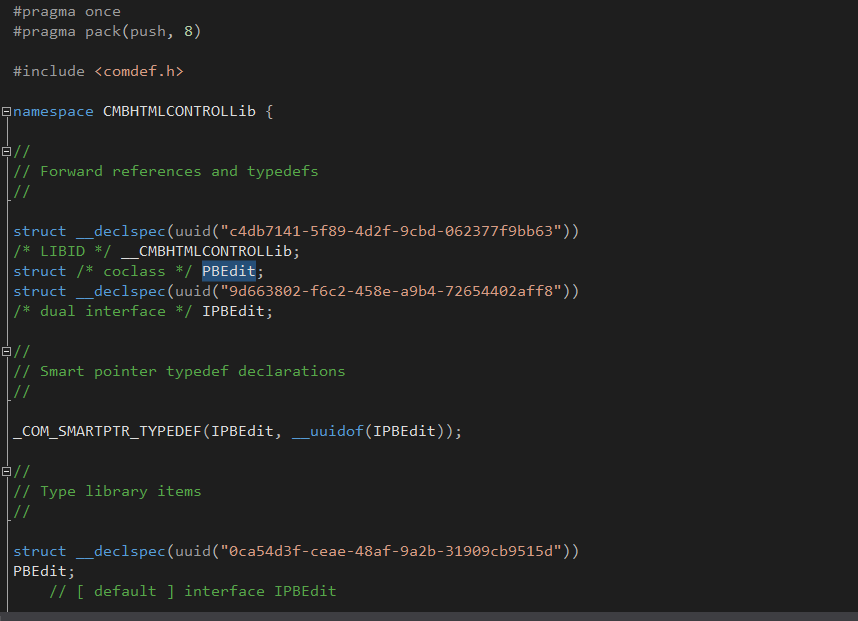The image size is (858, 621).
Task: Click Smart pointer typedef declarations comment
Action: click(179, 372)
